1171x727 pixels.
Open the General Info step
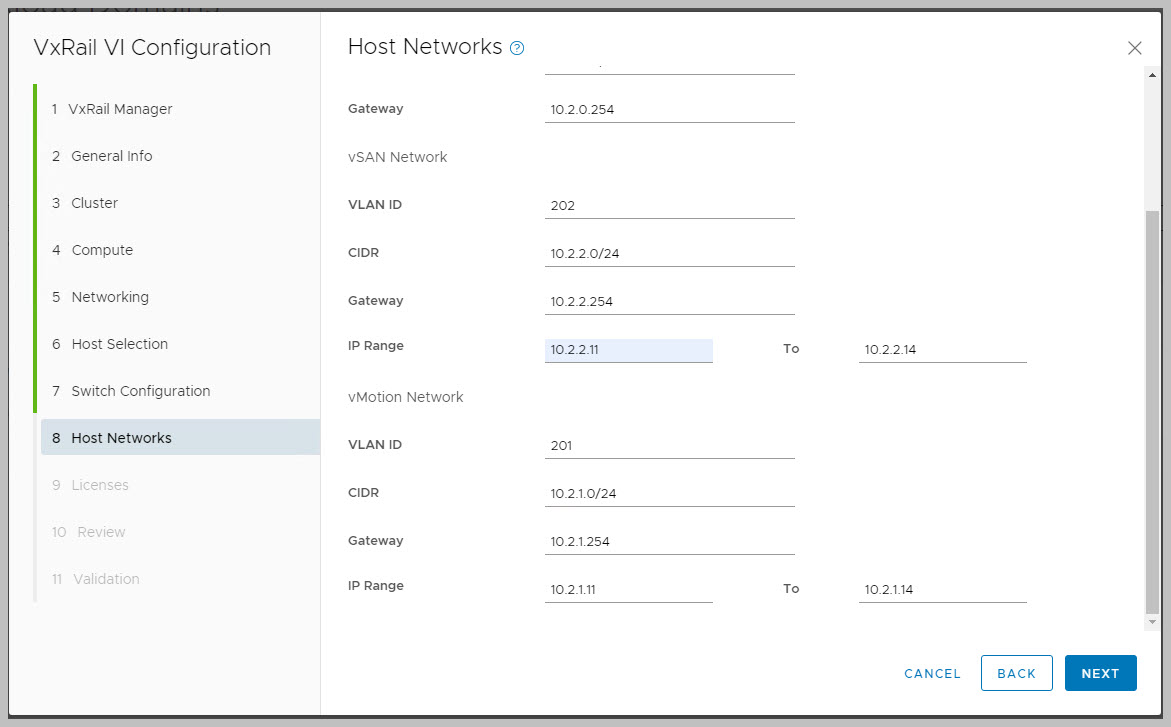click(111, 156)
